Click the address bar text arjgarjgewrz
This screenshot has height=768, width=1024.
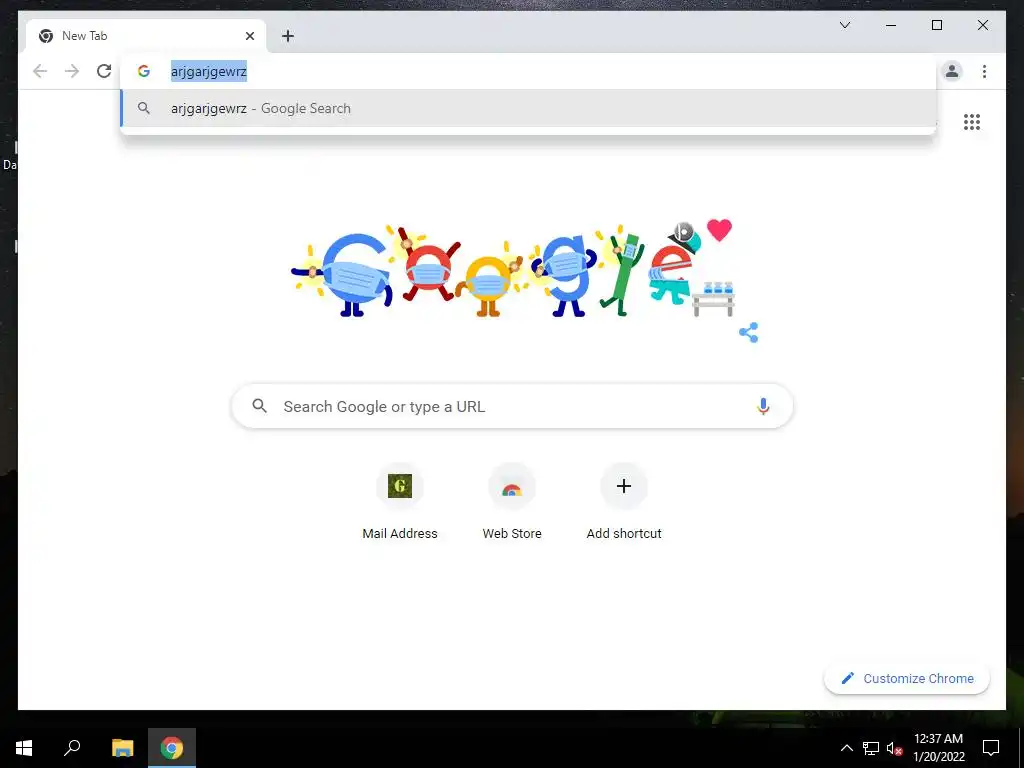209,71
